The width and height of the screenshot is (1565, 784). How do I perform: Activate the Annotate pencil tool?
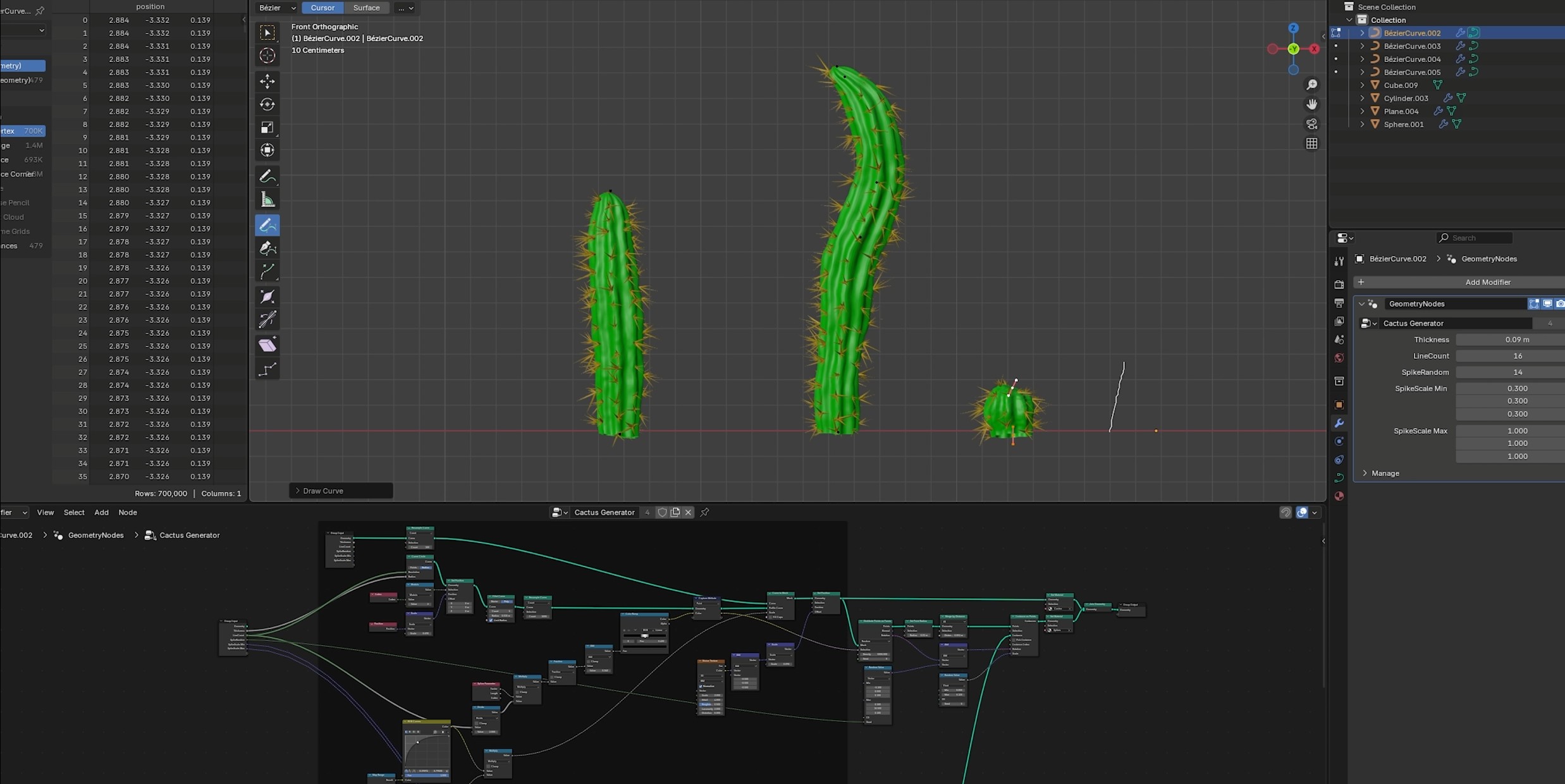(267, 176)
